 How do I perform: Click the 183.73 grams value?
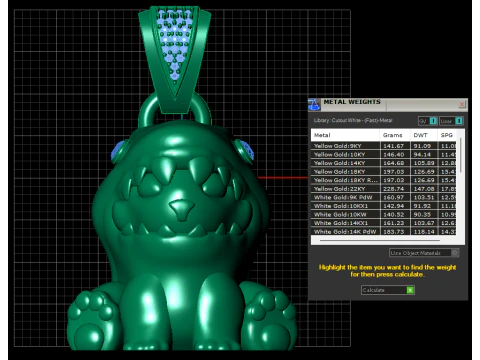point(393,232)
